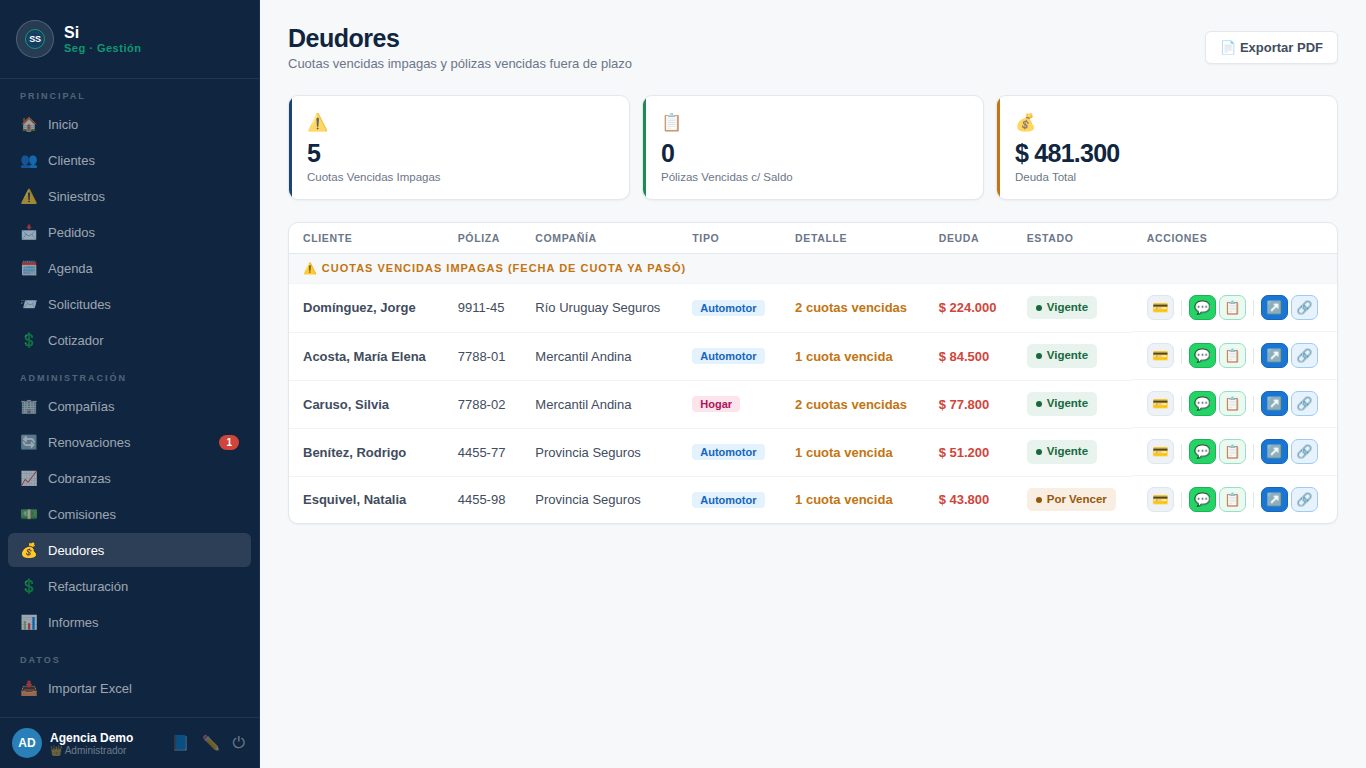Open Renovaciones with the 1 badge
Viewport: 1366px width, 768px height.
pos(129,443)
